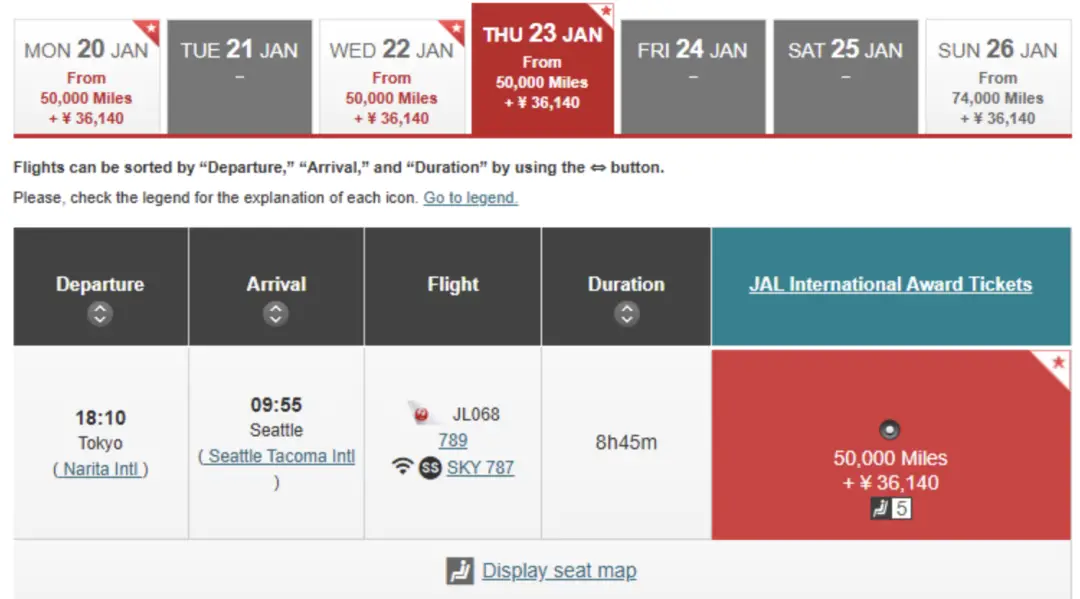Click the JAL airline logo beside JL068

[424, 414]
